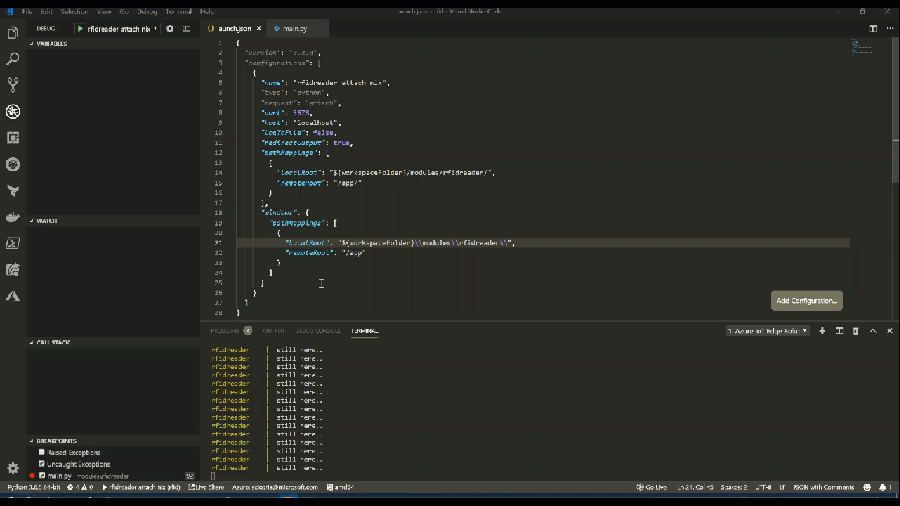Open the Debug menu

point(147,11)
